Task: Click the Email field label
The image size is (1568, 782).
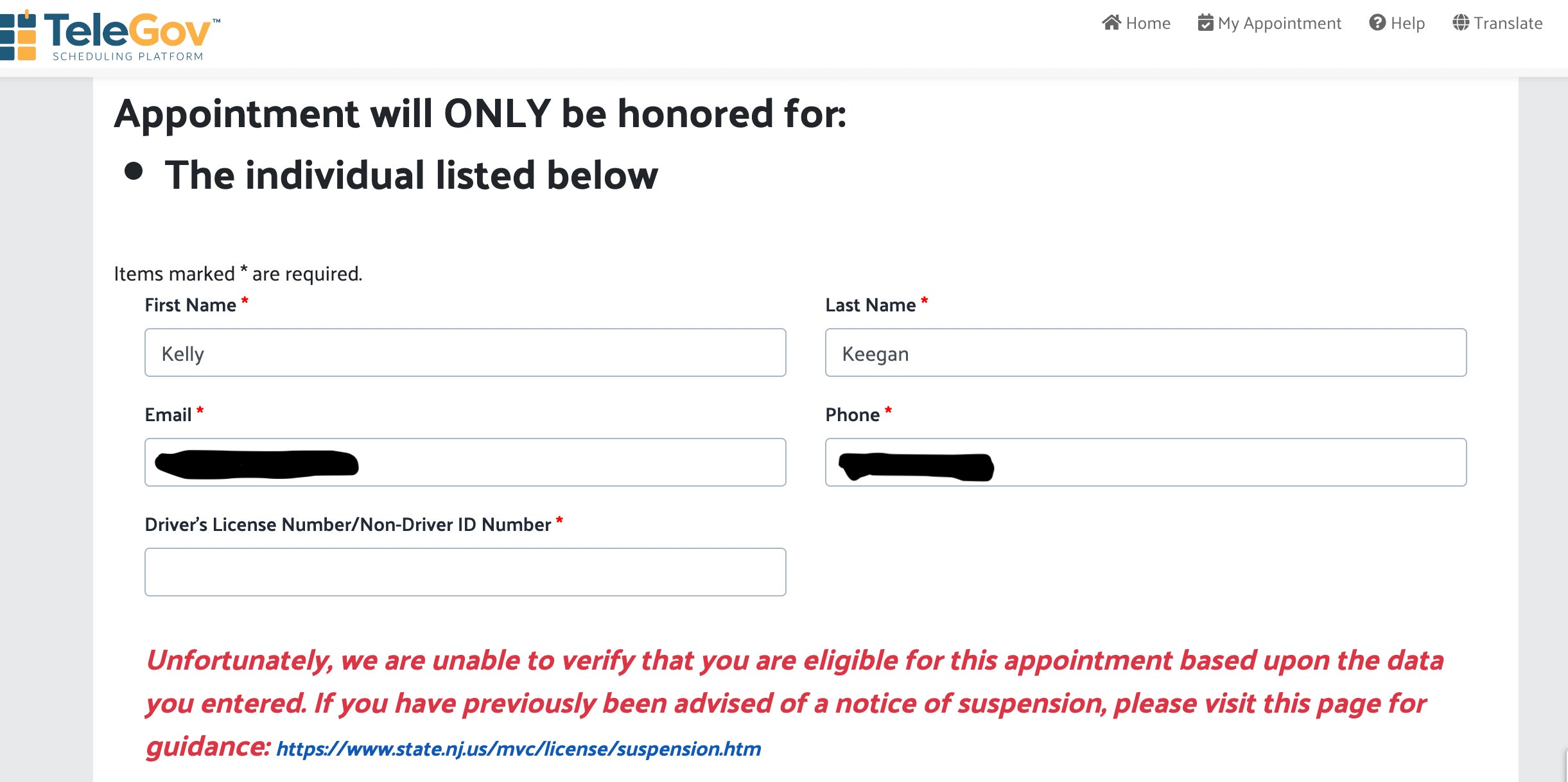Action: point(168,415)
